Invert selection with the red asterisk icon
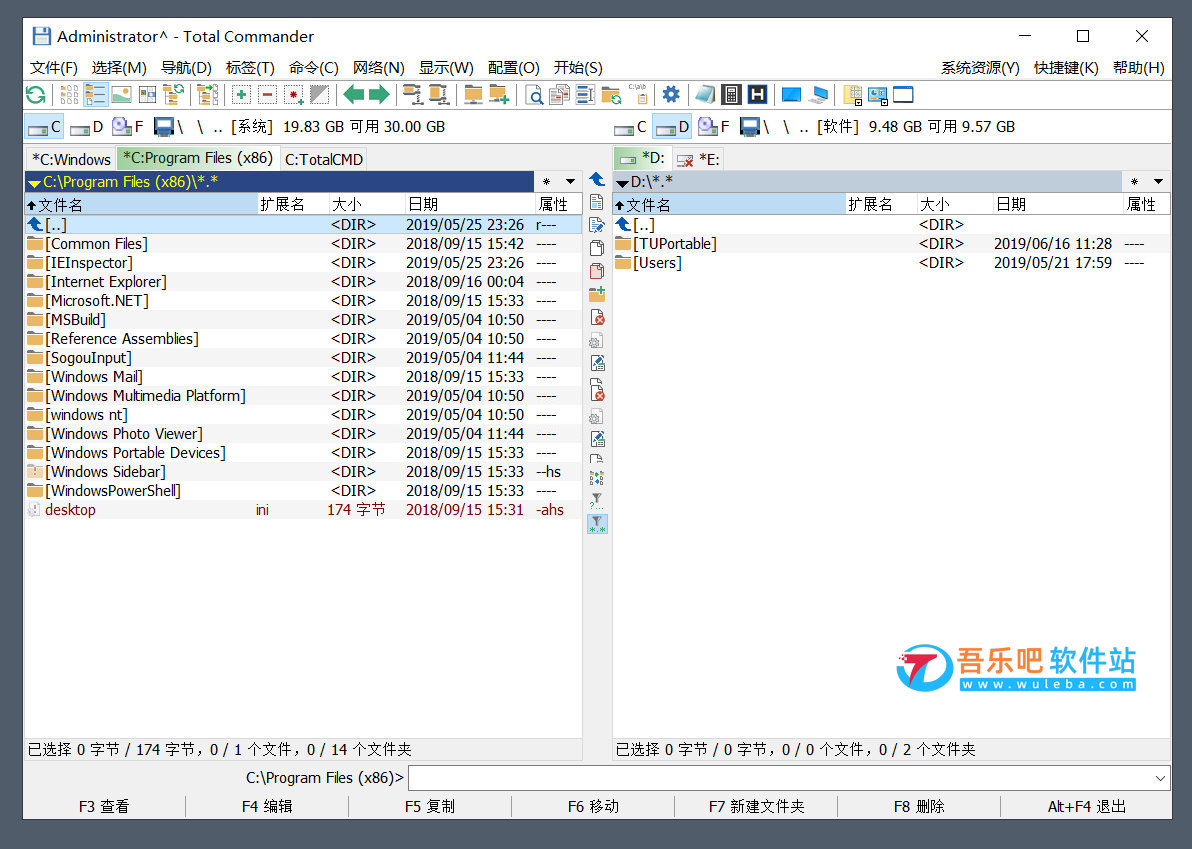 tap(293, 95)
